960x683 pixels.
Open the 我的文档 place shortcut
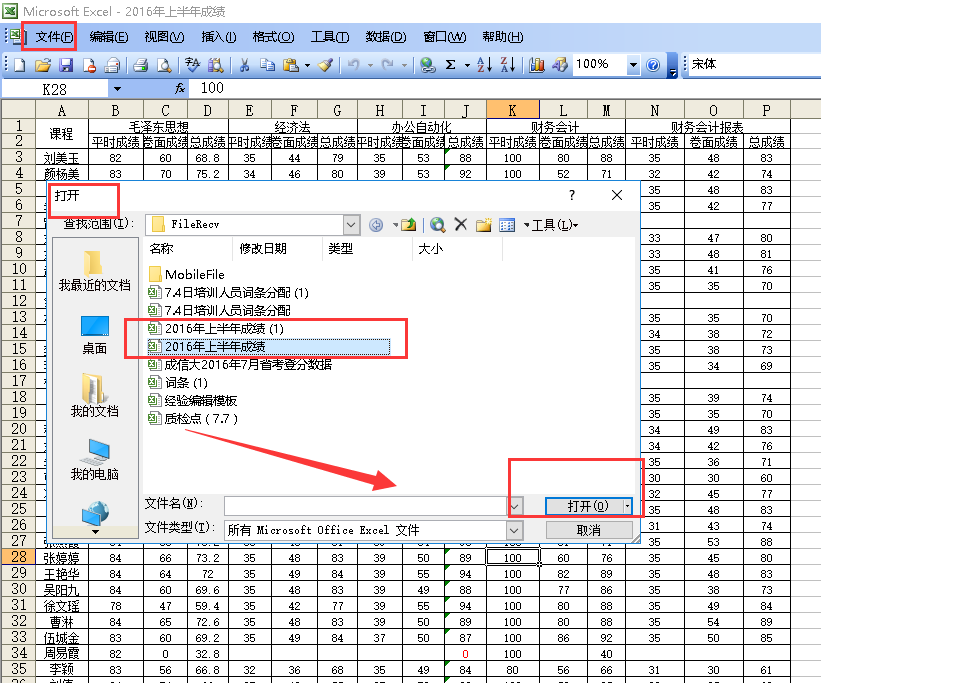(x=94, y=397)
